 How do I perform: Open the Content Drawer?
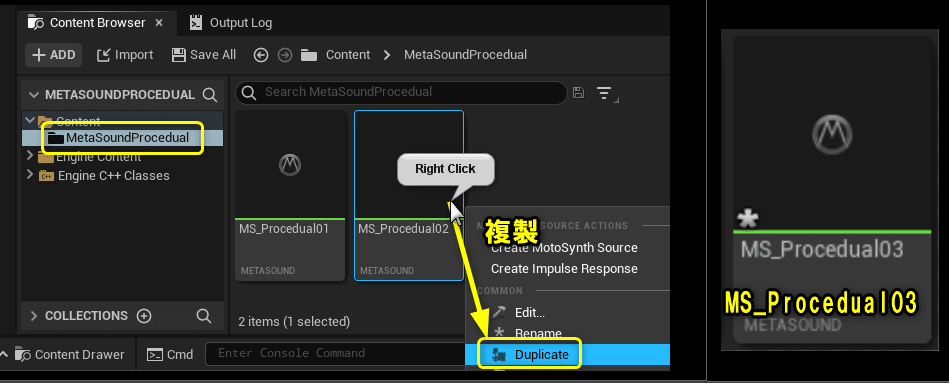tap(70, 355)
